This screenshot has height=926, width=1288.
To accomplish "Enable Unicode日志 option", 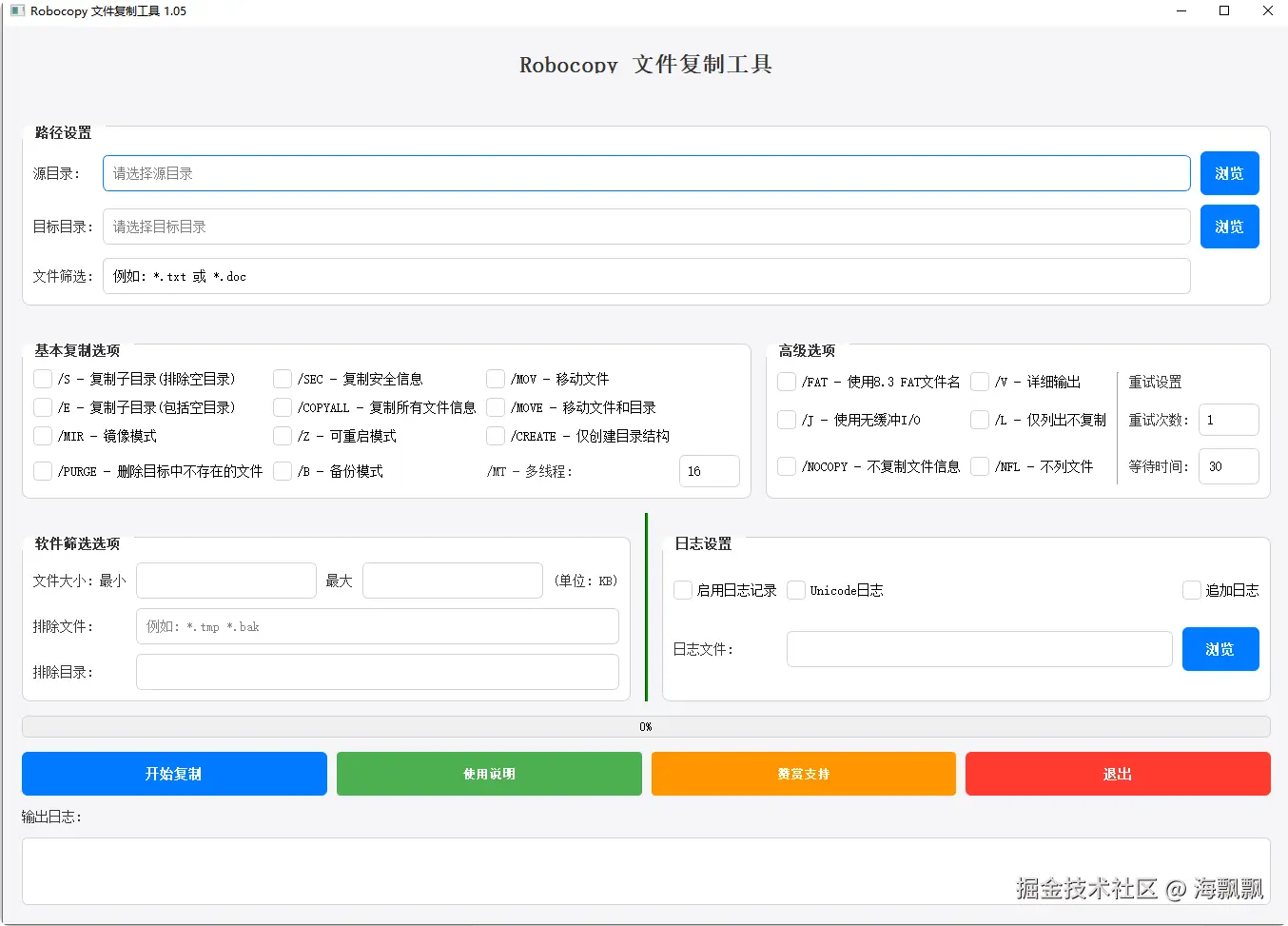I will pos(795,590).
